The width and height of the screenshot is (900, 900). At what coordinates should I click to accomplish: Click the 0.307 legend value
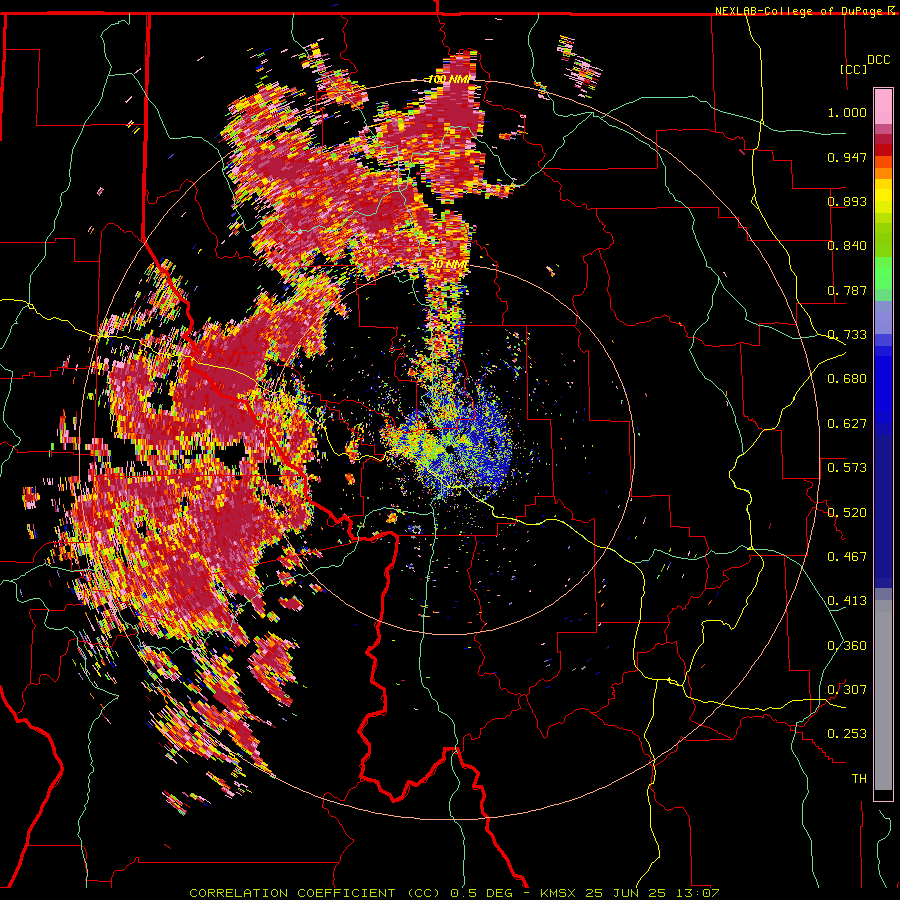pos(847,690)
